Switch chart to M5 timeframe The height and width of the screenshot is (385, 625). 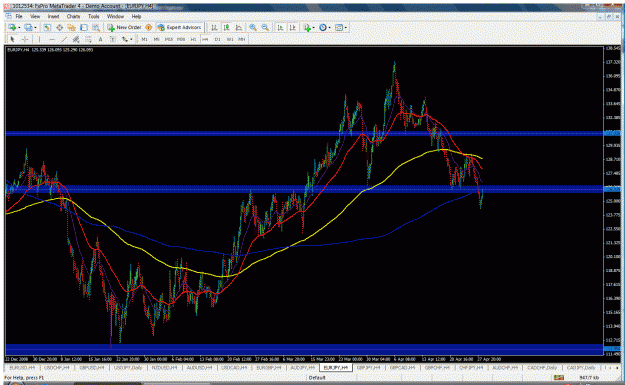click(157, 39)
